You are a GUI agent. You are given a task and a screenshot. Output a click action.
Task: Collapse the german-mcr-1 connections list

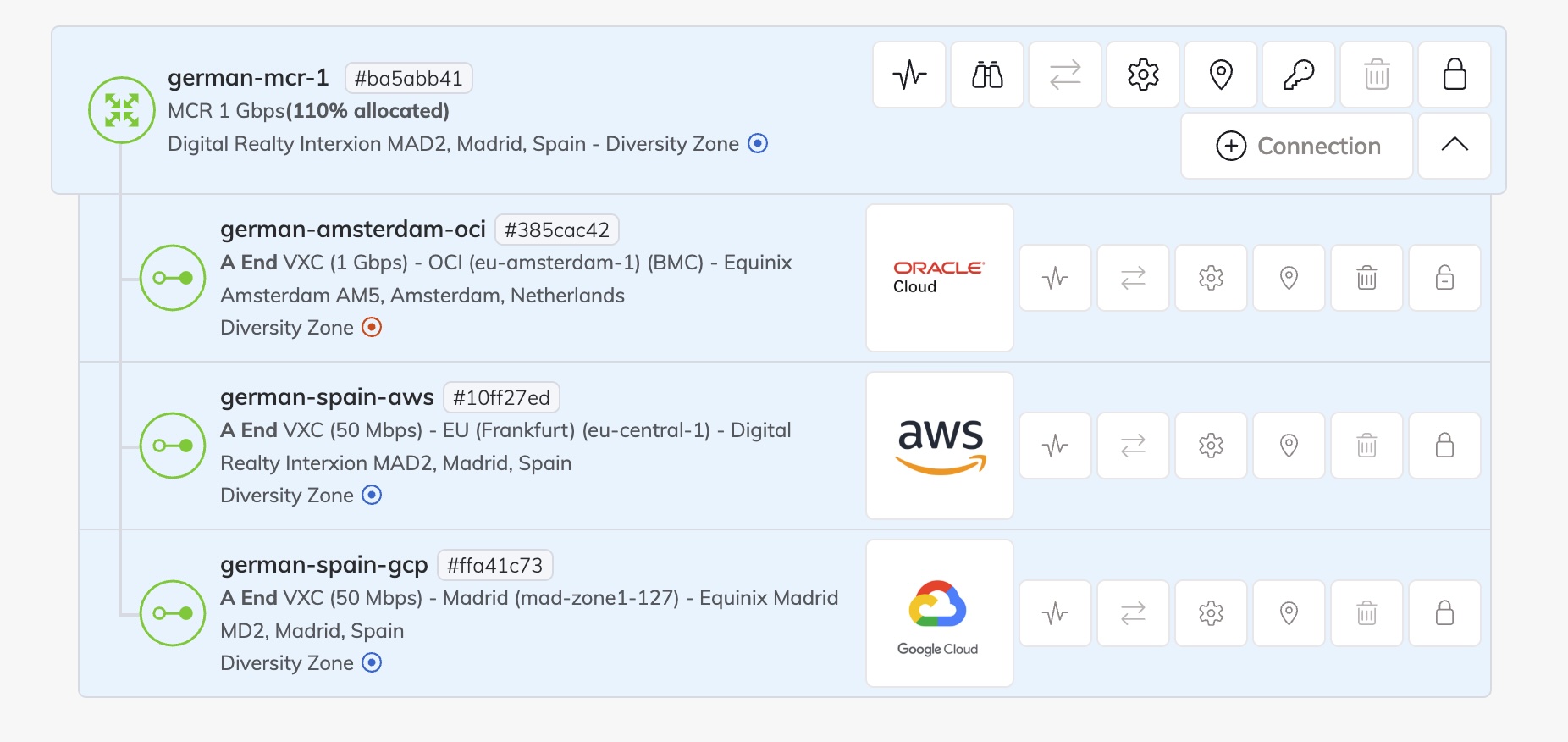(x=1454, y=146)
